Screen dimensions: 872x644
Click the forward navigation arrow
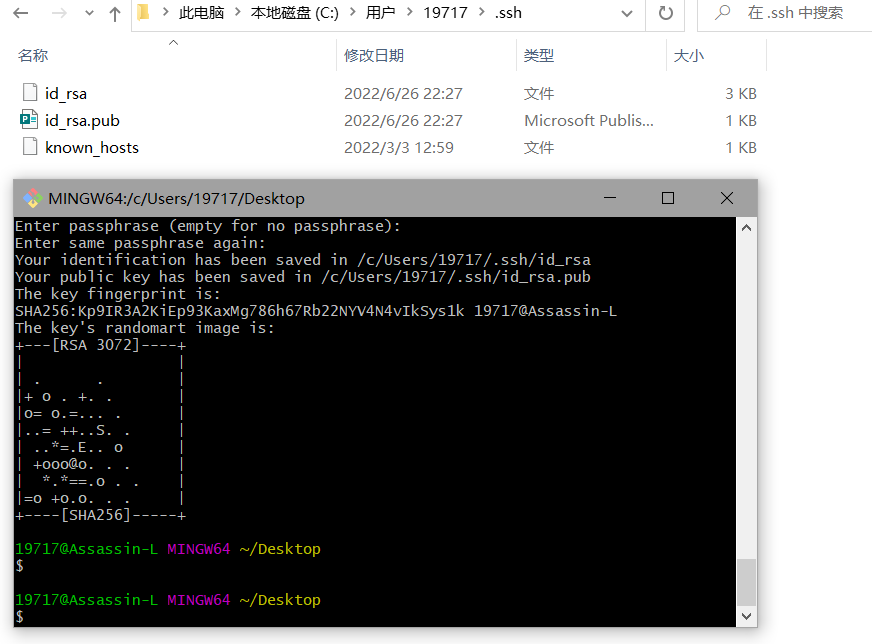point(58,14)
